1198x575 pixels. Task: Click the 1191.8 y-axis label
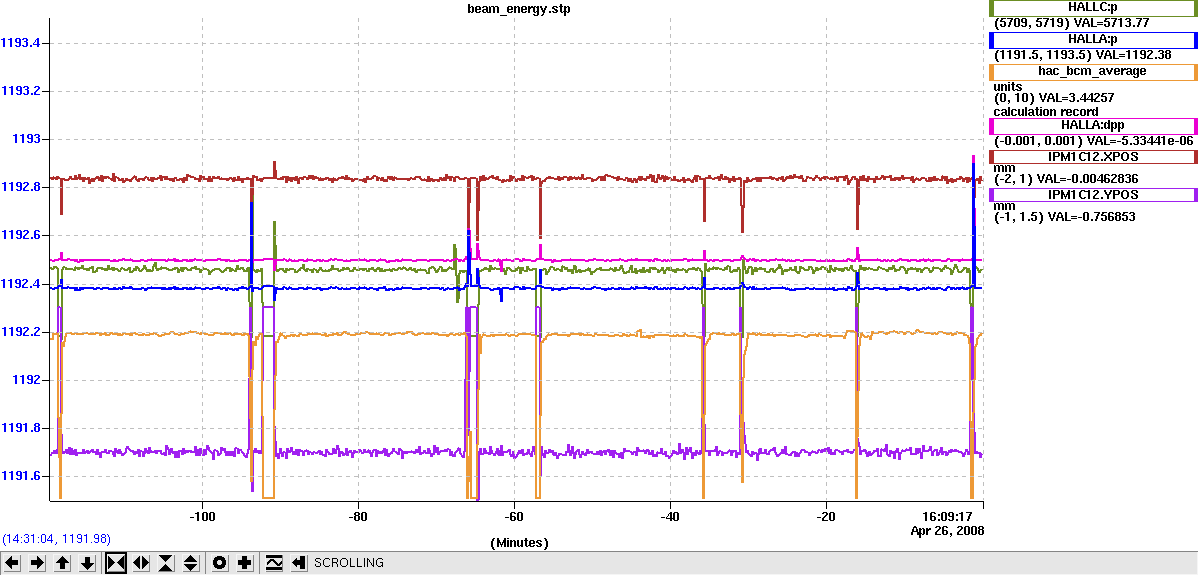pos(21,428)
